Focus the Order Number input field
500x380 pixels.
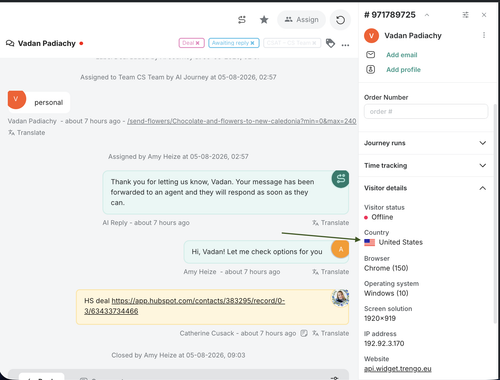426,111
